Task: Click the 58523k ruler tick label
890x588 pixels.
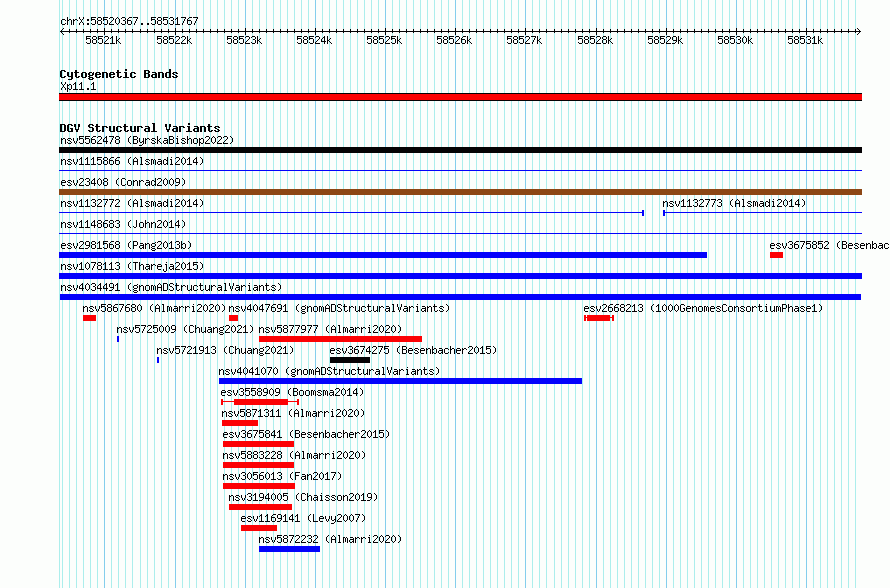Action: pos(244,40)
